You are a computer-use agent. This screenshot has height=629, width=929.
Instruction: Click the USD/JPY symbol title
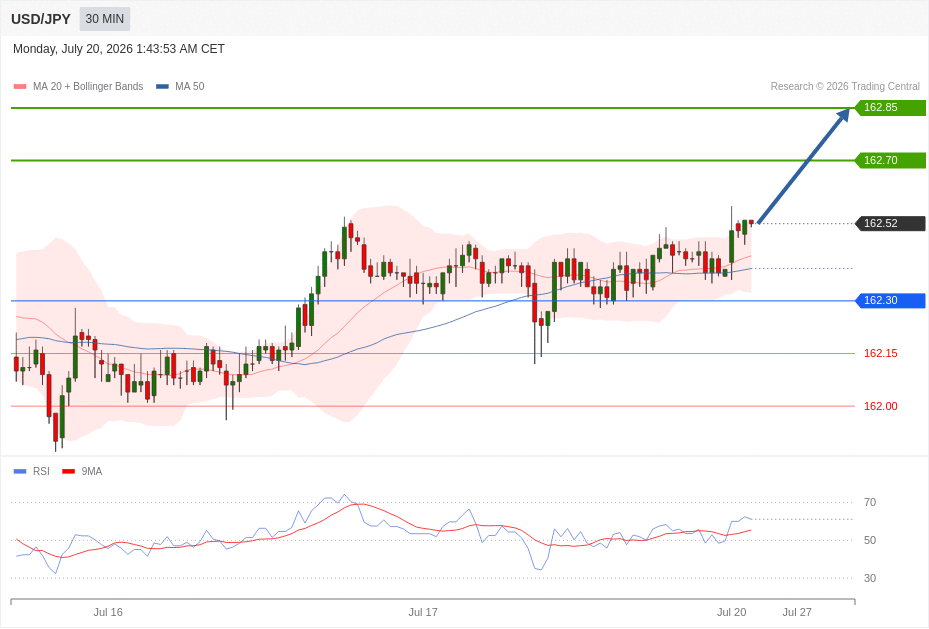pyautogui.click(x=40, y=19)
